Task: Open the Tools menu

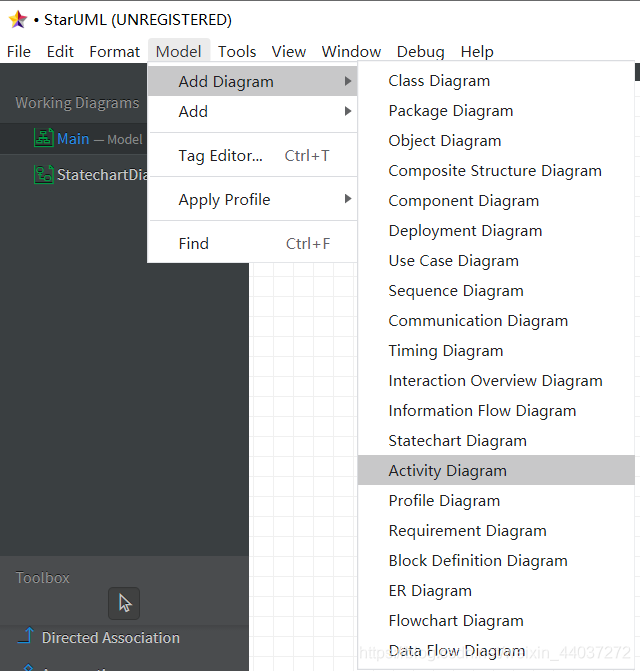Action: coord(237,52)
